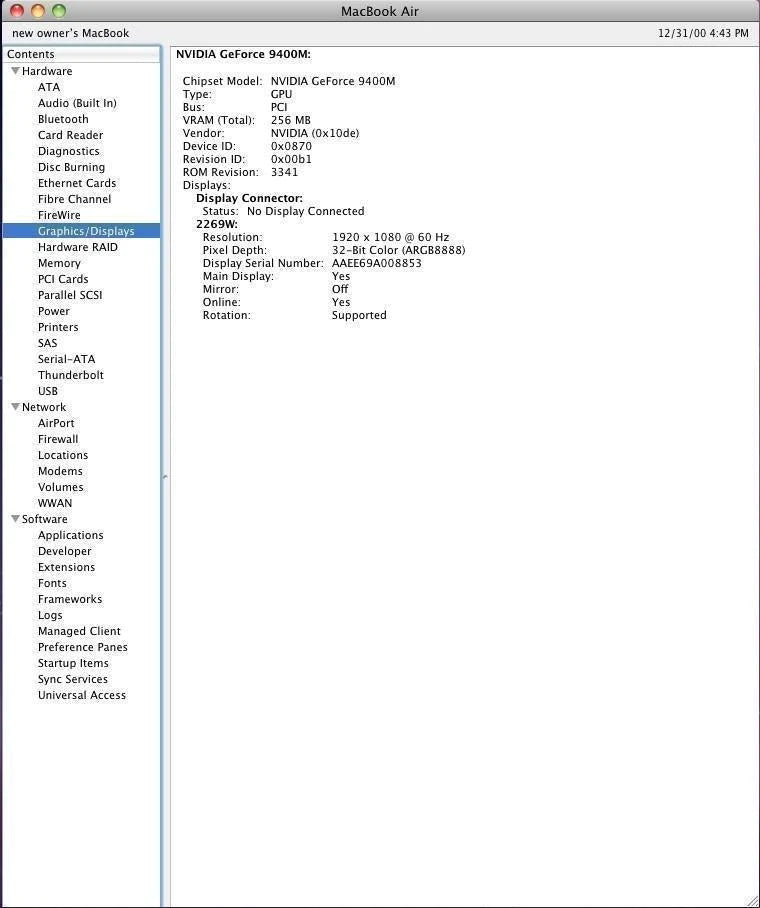This screenshot has height=908, width=760.
Task: Select Bluetooth in the Hardware list
Action: (63, 119)
